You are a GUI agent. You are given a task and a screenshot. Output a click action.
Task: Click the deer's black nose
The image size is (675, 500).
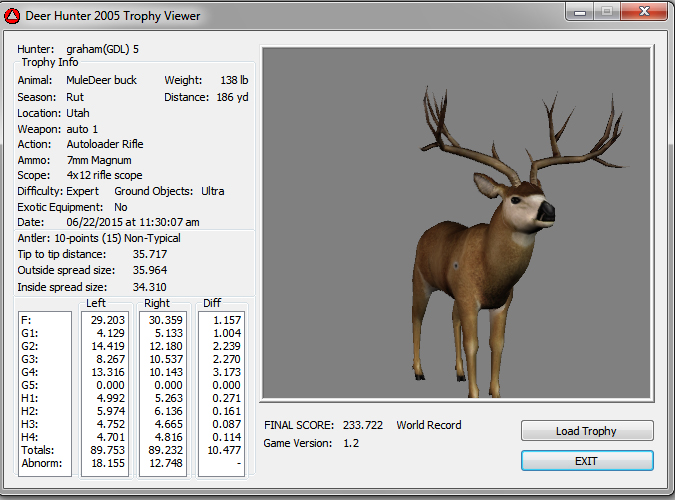(546, 212)
